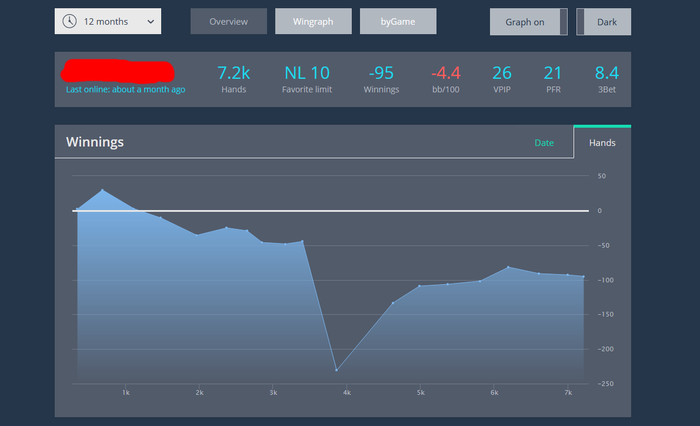Viewport: 700px width, 426px height.
Task: Click the 7k label on the x-axis
Action: tap(568, 393)
